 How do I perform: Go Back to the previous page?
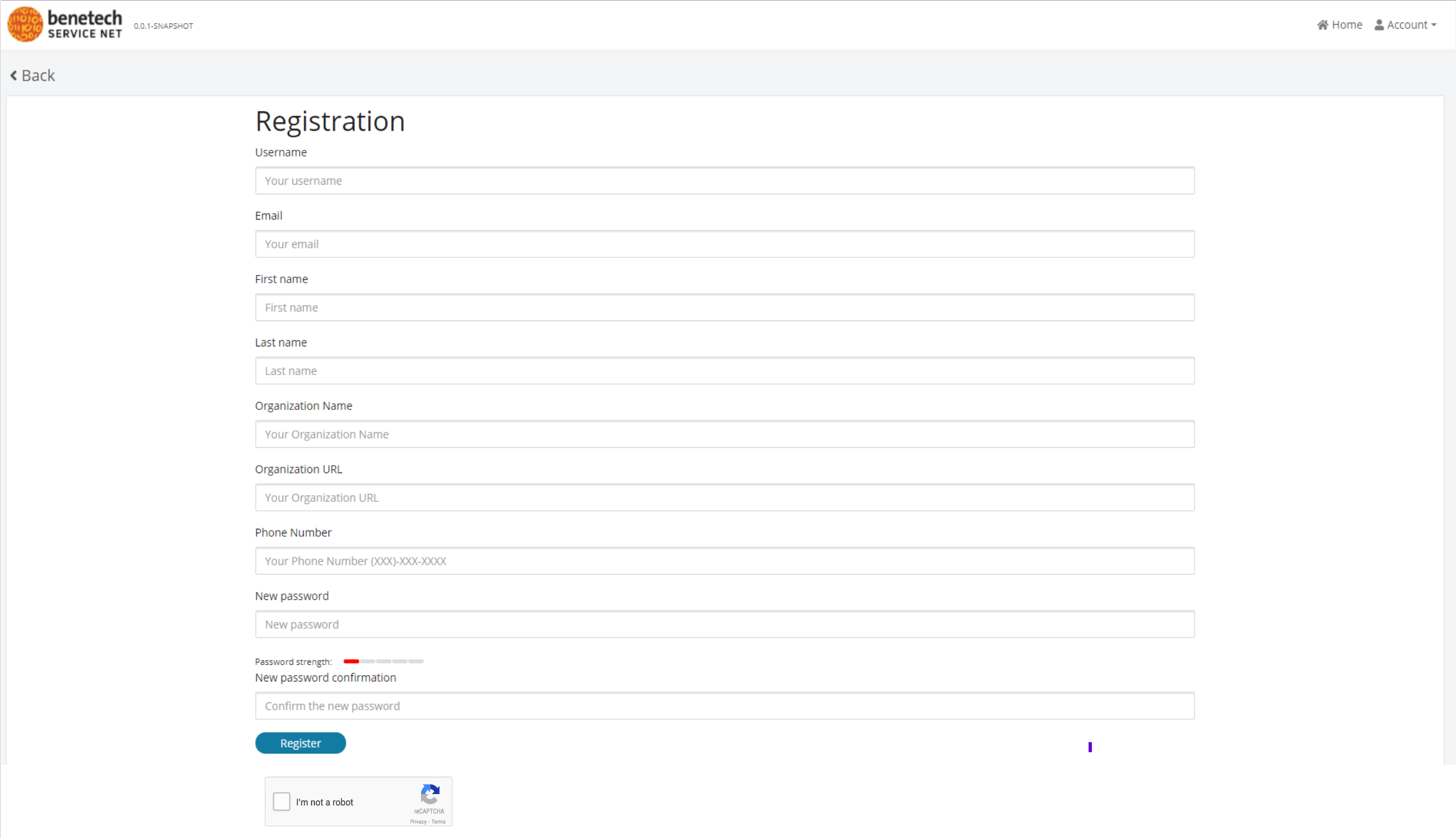click(x=32, y=75)
